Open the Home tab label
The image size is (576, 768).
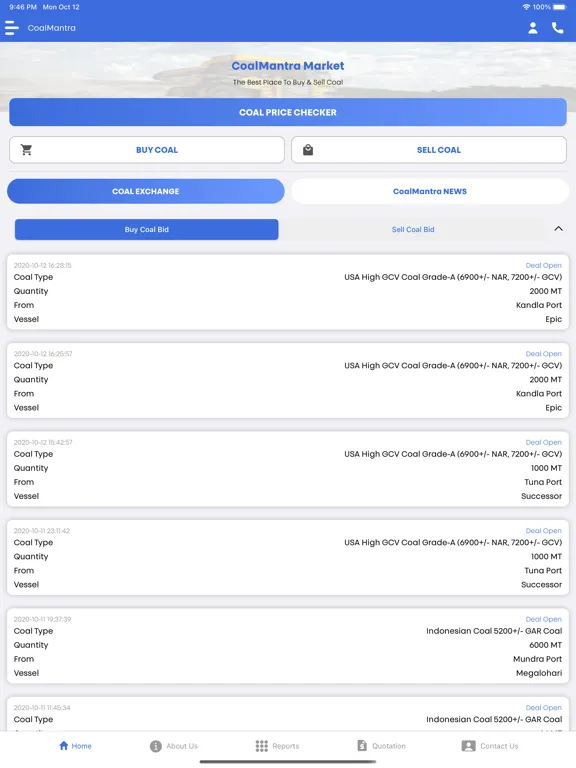pos(81,746)
